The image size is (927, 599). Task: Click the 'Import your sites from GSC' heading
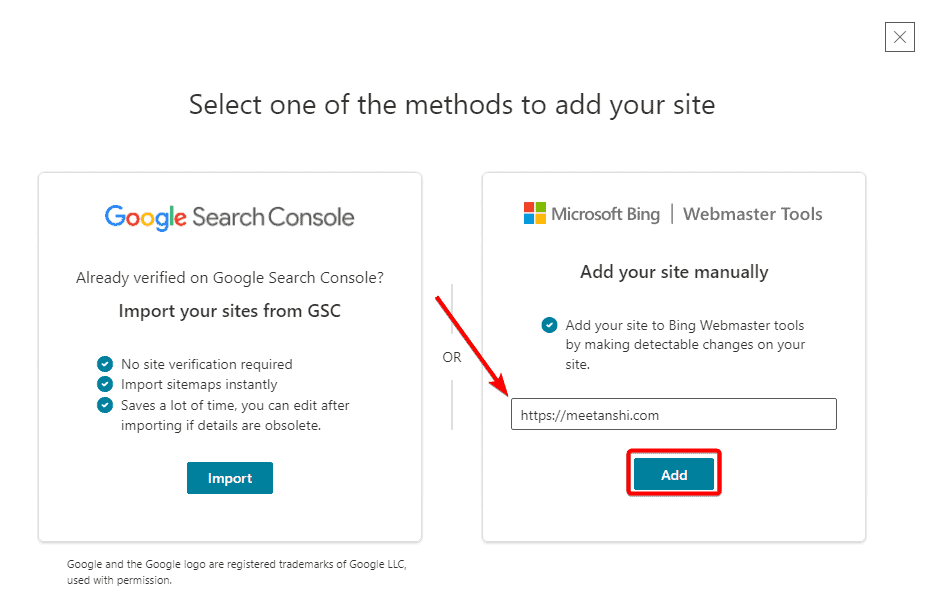229,310
